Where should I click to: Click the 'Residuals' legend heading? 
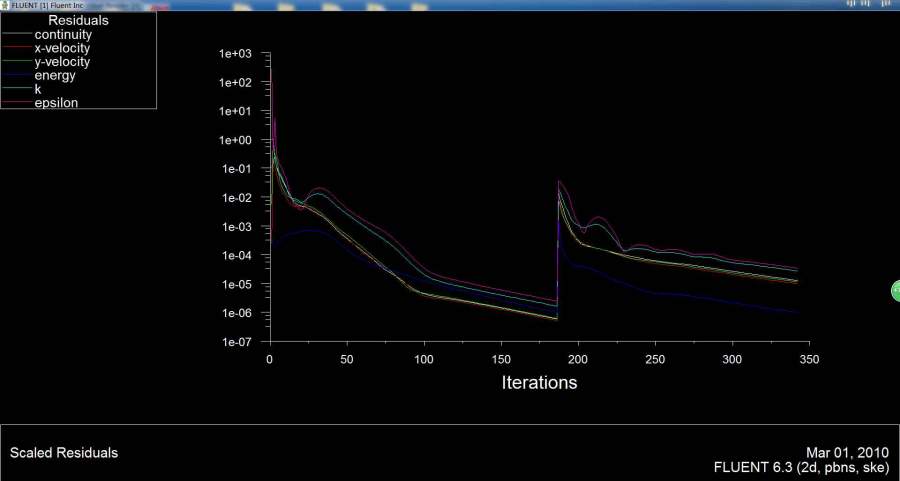78,20
